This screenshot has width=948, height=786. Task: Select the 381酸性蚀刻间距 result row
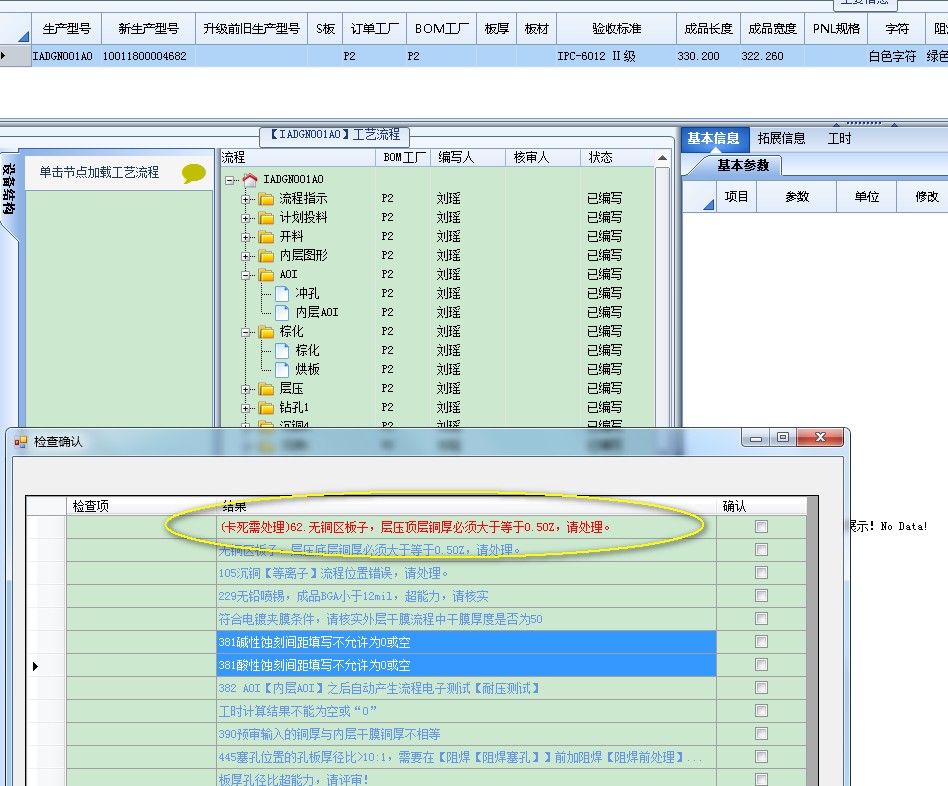(x=466, y=665)
